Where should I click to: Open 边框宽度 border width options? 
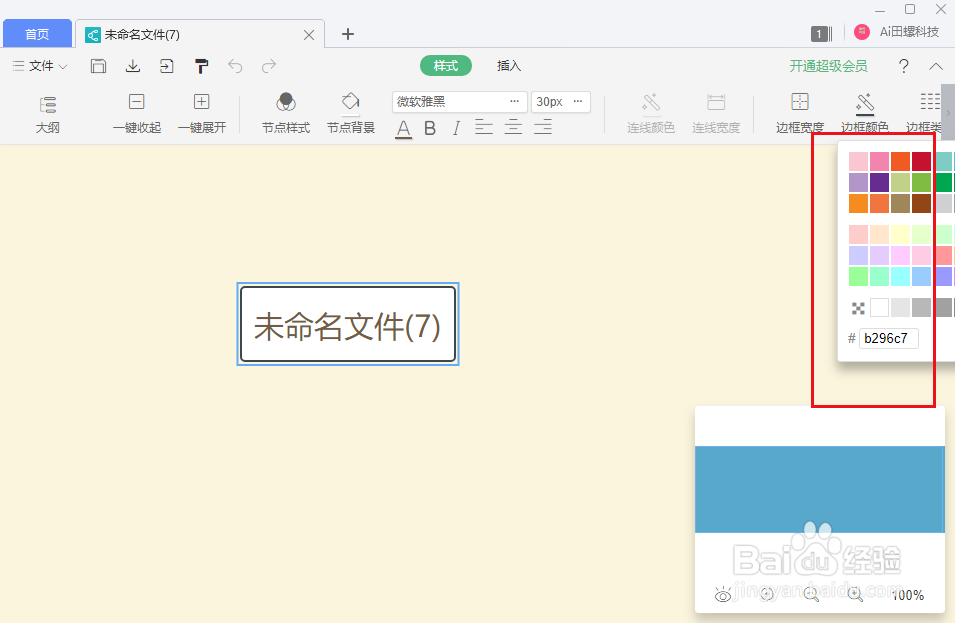[800, 114]
